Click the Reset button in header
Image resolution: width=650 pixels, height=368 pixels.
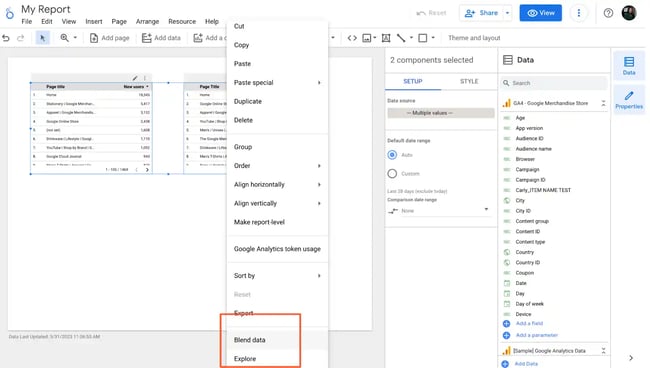click(x=431, y=13)
